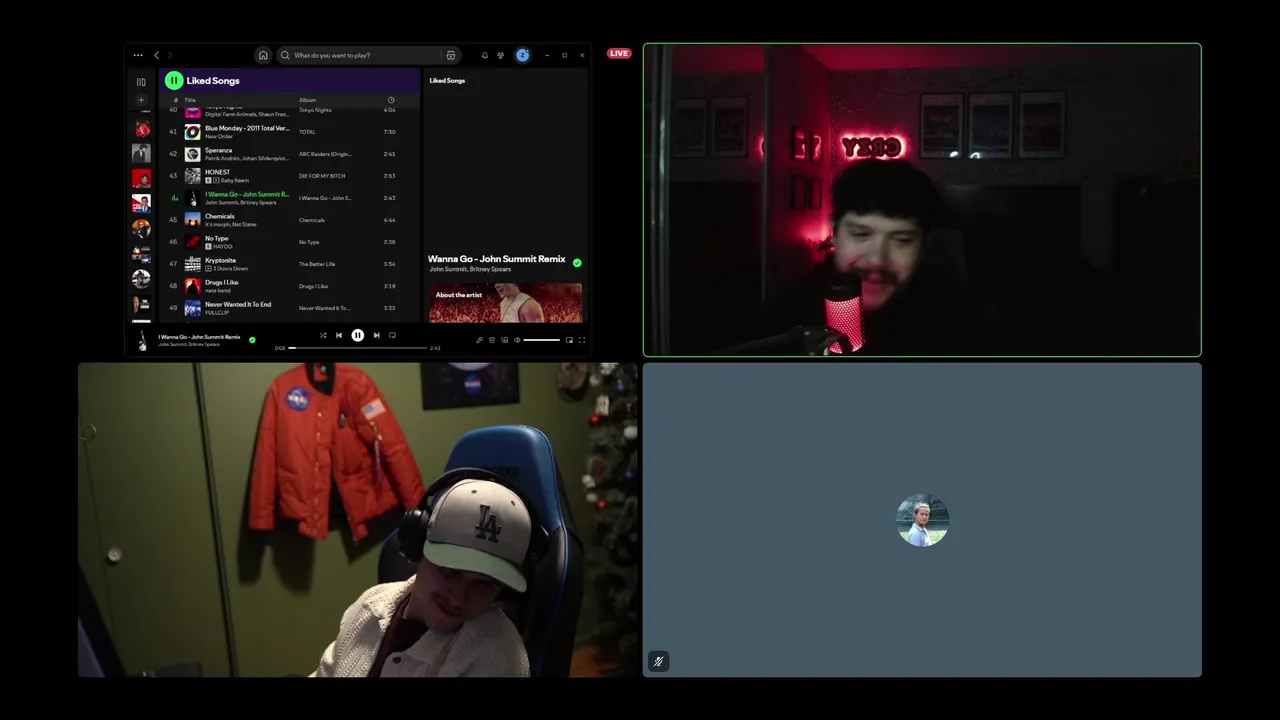
Task: Click Blue Monday album cover thumbnail
Action: pos(192,132)
